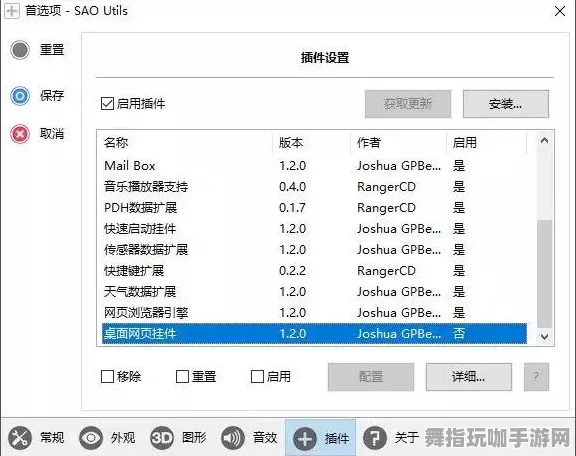Click author RangerCD in 快捷键扩展 row
Viewport: 576px width, 456px height.
386,271
